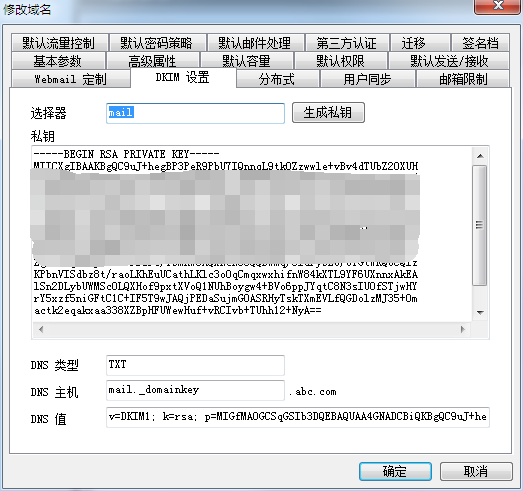
Task: Open the 默认发送/接收 tab
Action: 449,61
